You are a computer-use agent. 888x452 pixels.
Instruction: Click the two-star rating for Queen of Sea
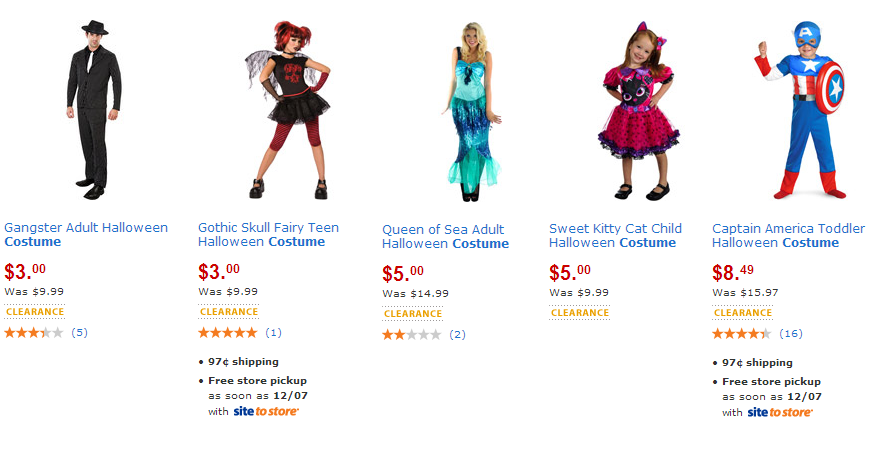click(411, 334)
